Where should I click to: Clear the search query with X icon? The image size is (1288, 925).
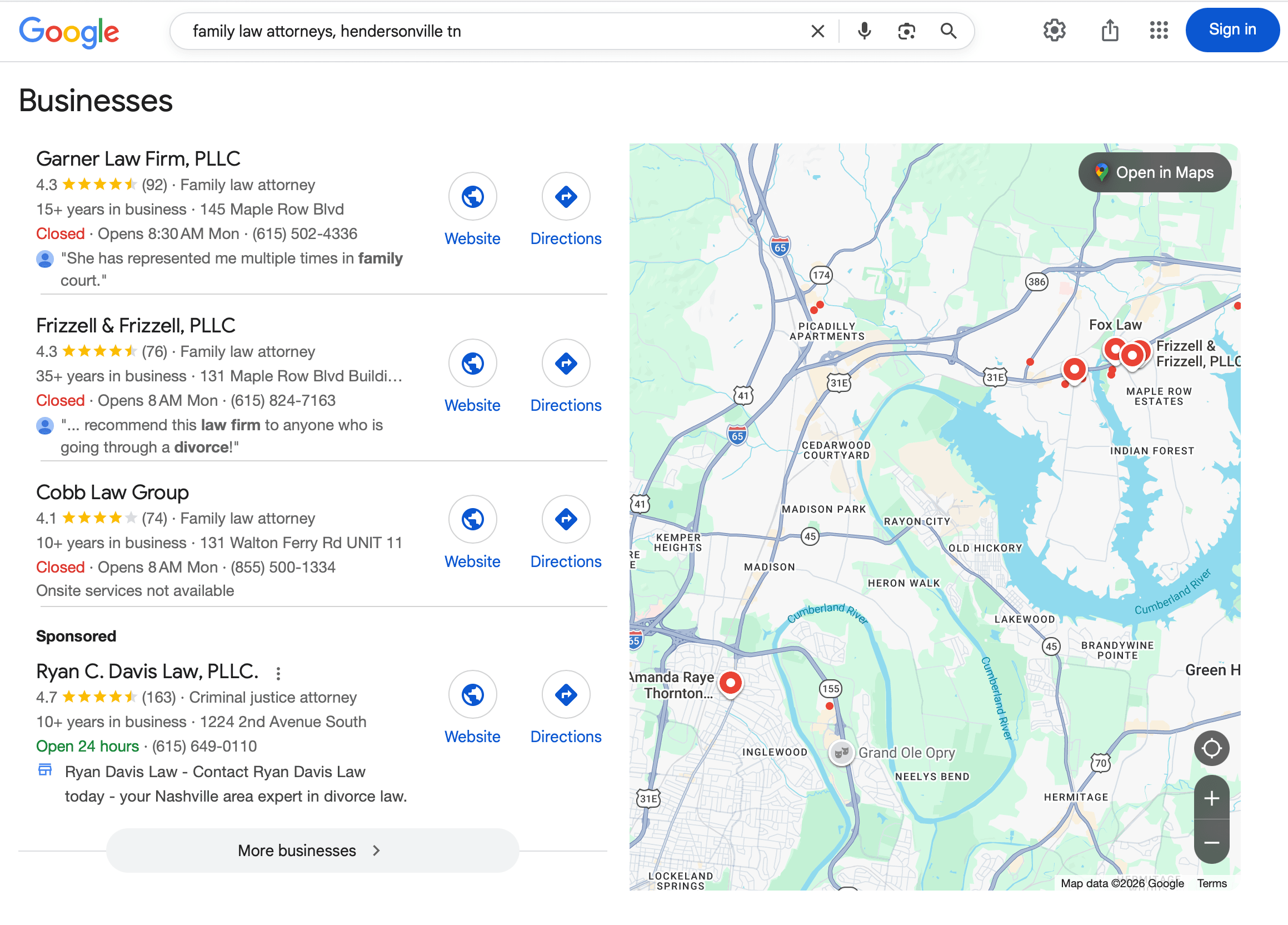817,31
